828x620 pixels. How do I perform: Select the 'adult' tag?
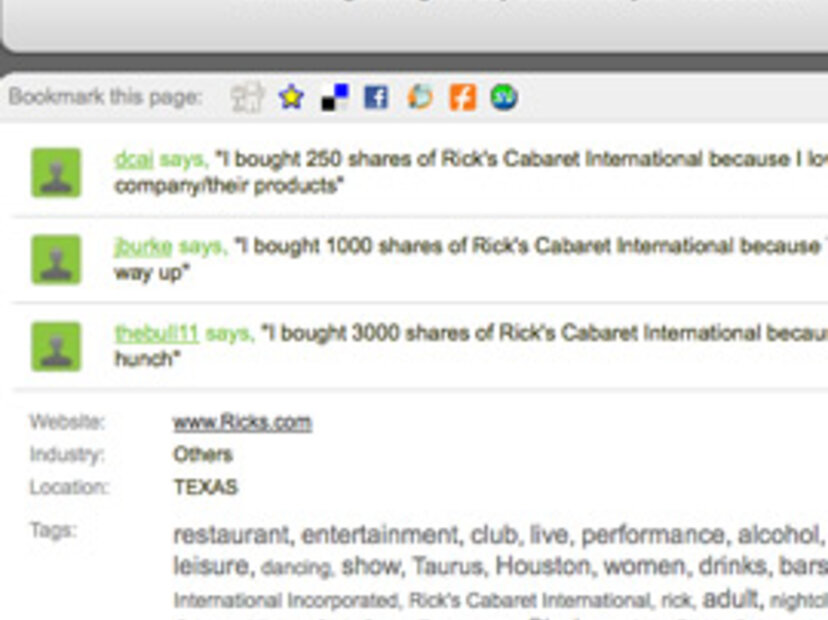[x=731, y=600]
